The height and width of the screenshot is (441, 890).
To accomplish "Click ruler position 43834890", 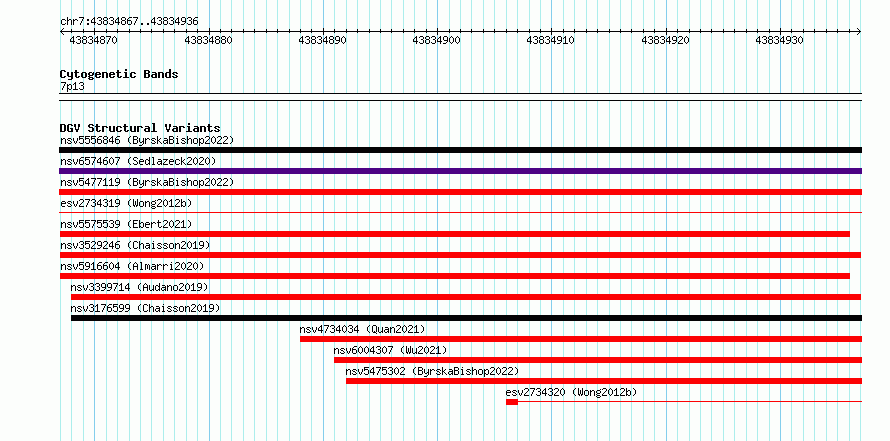I will pyautogui.click(x=323, y=40).
